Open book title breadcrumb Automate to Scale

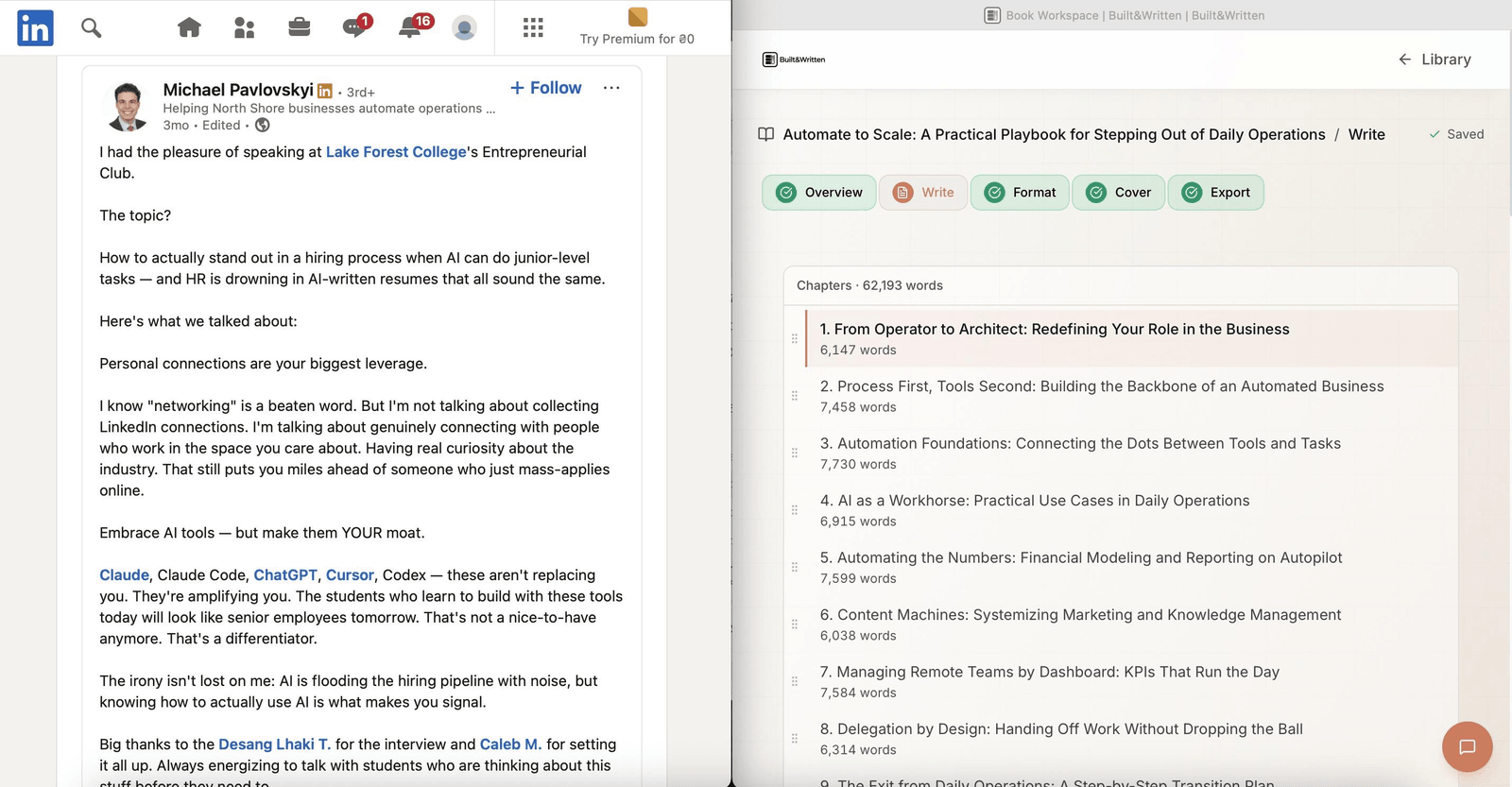click(x=1054, y=134)
